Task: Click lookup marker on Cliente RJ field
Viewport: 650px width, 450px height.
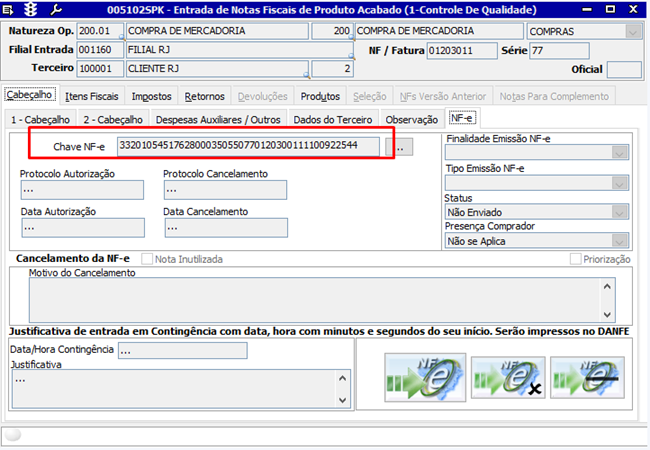Action: tap(306, 75)
